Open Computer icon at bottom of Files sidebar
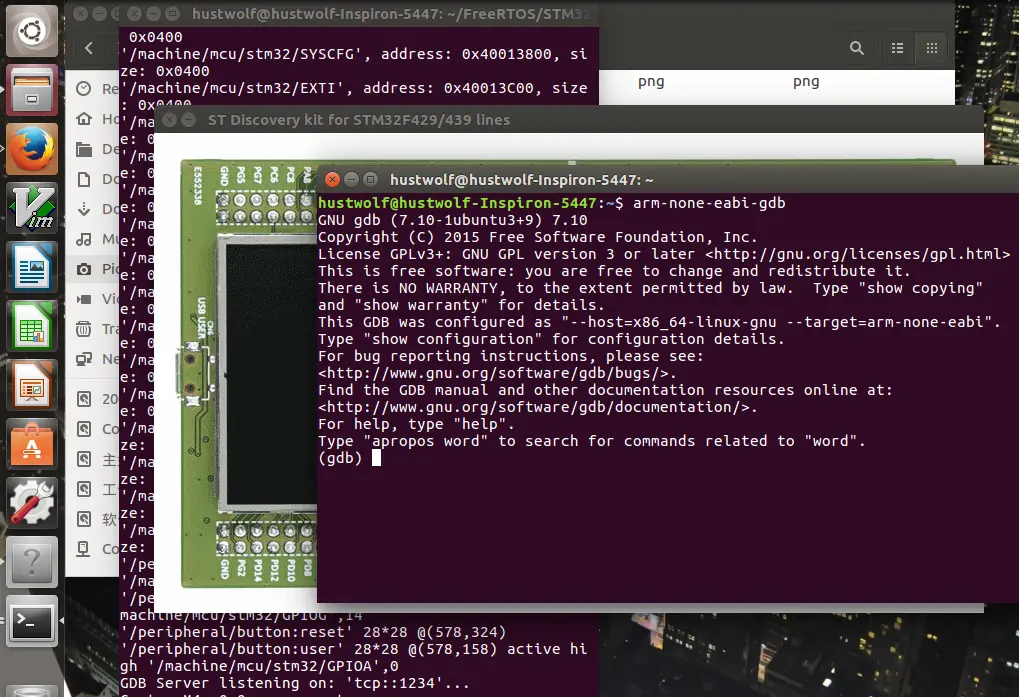The image size is (1019, 697). click(84, 549)
